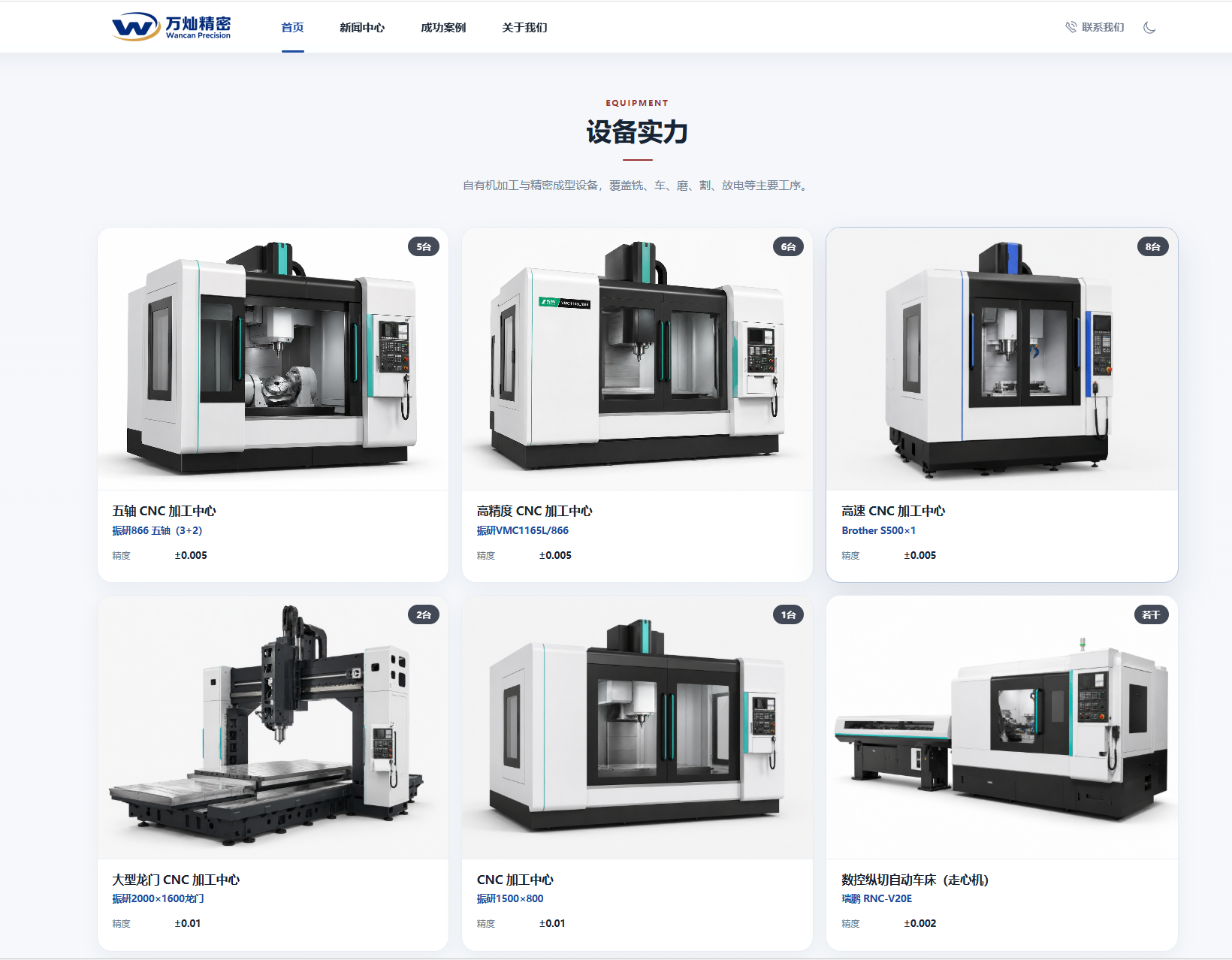The image size is (1232, 960).
Task: Click 瑞鹏 RNC-V20E model text
Action: 877,898
